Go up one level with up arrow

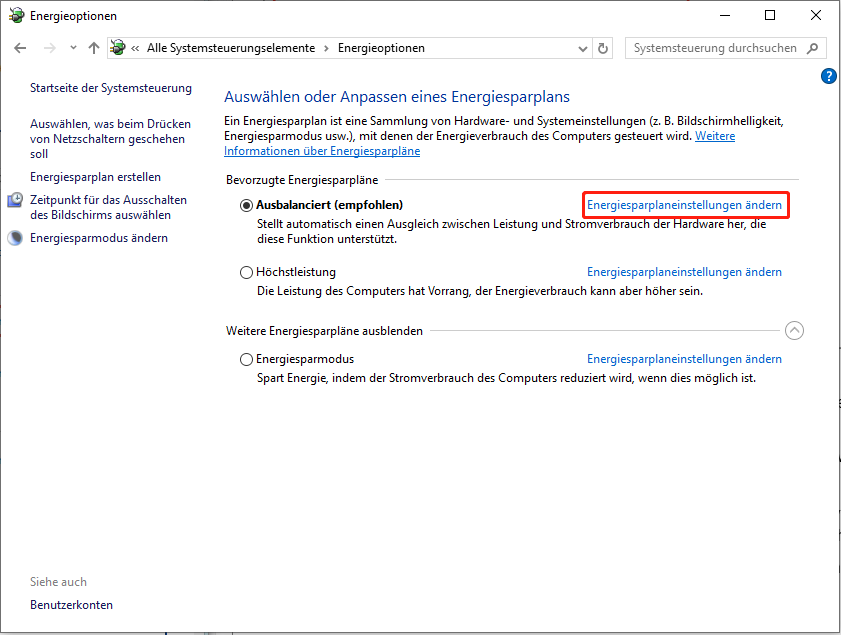[94, 48]
